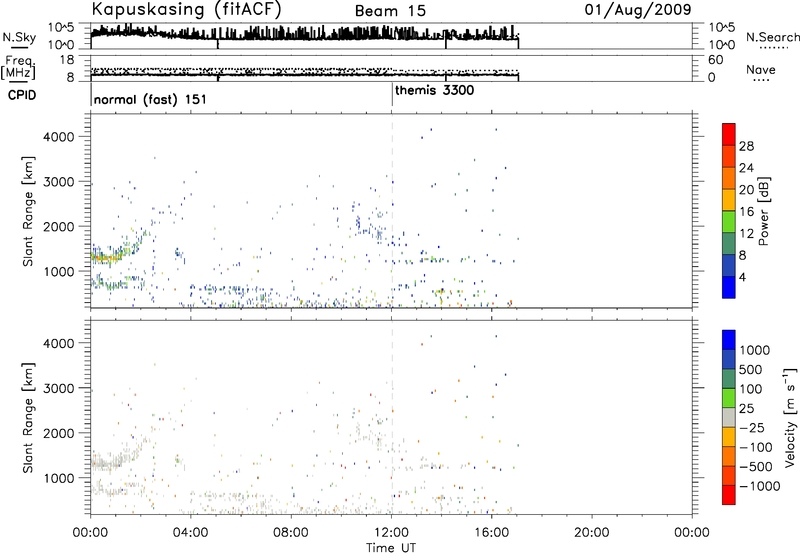Click the red top swatch of Power colorbar
The width and height of the screenshot is (800, 554).
click(x=729, y=134)
